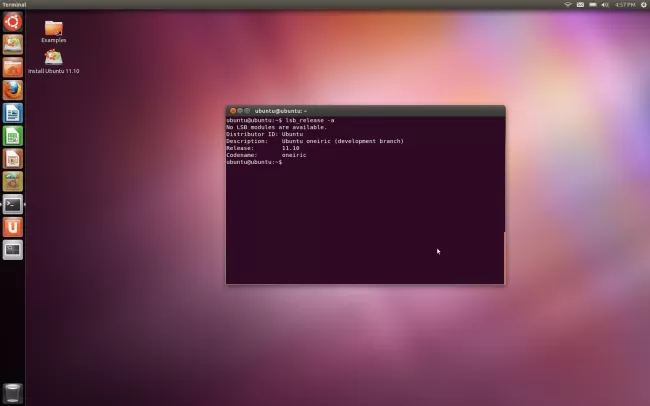Open the messaging envelope indicator

point(580,5)
